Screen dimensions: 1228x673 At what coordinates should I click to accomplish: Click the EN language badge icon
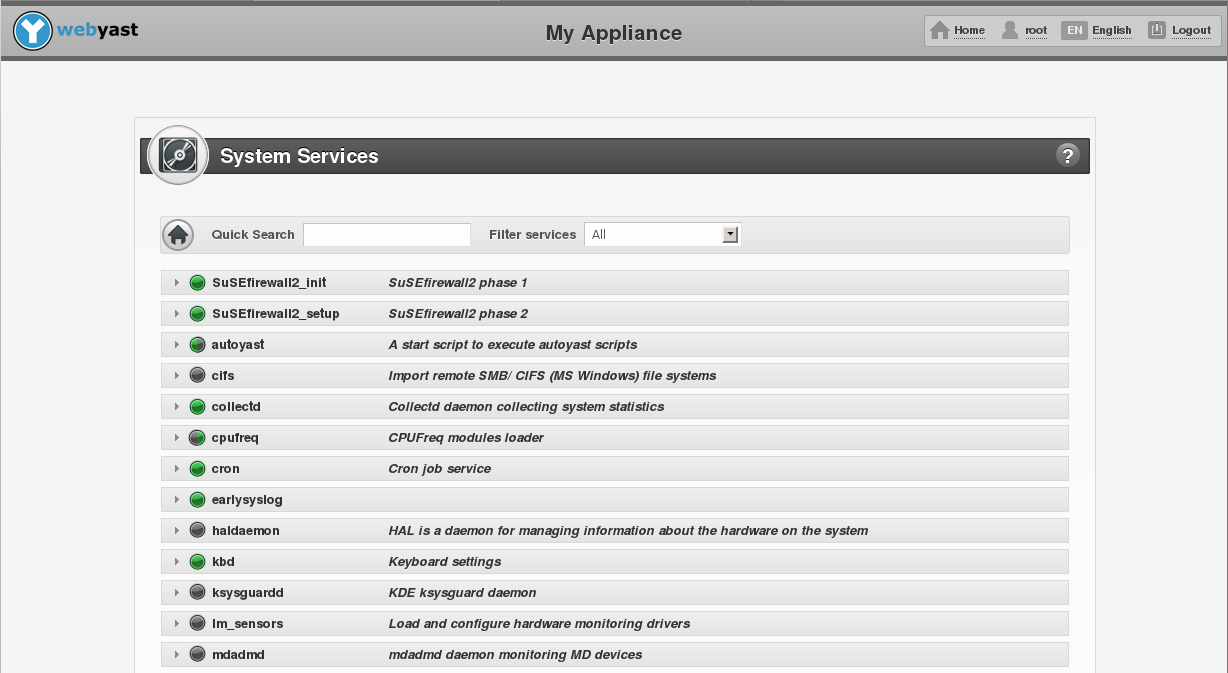(1074, 30)
